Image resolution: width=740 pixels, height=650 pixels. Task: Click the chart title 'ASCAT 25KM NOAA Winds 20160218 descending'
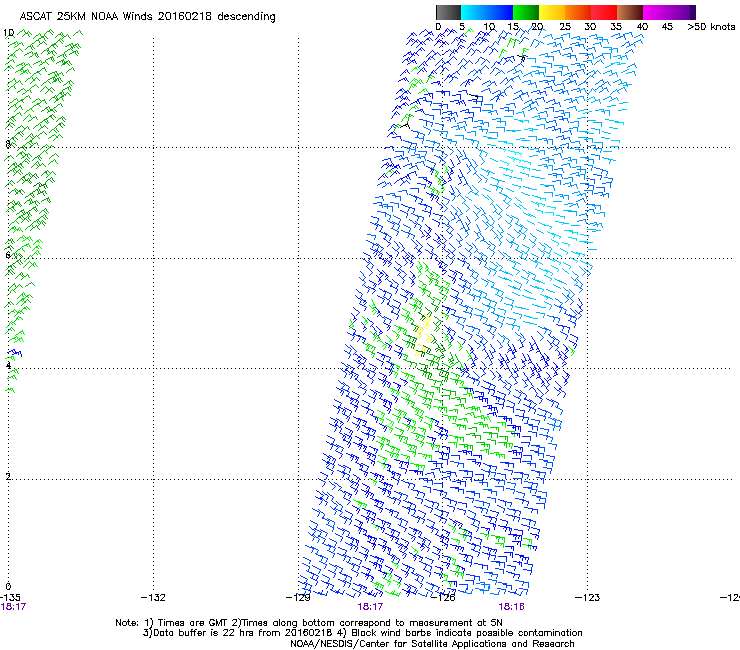point(148,16)
